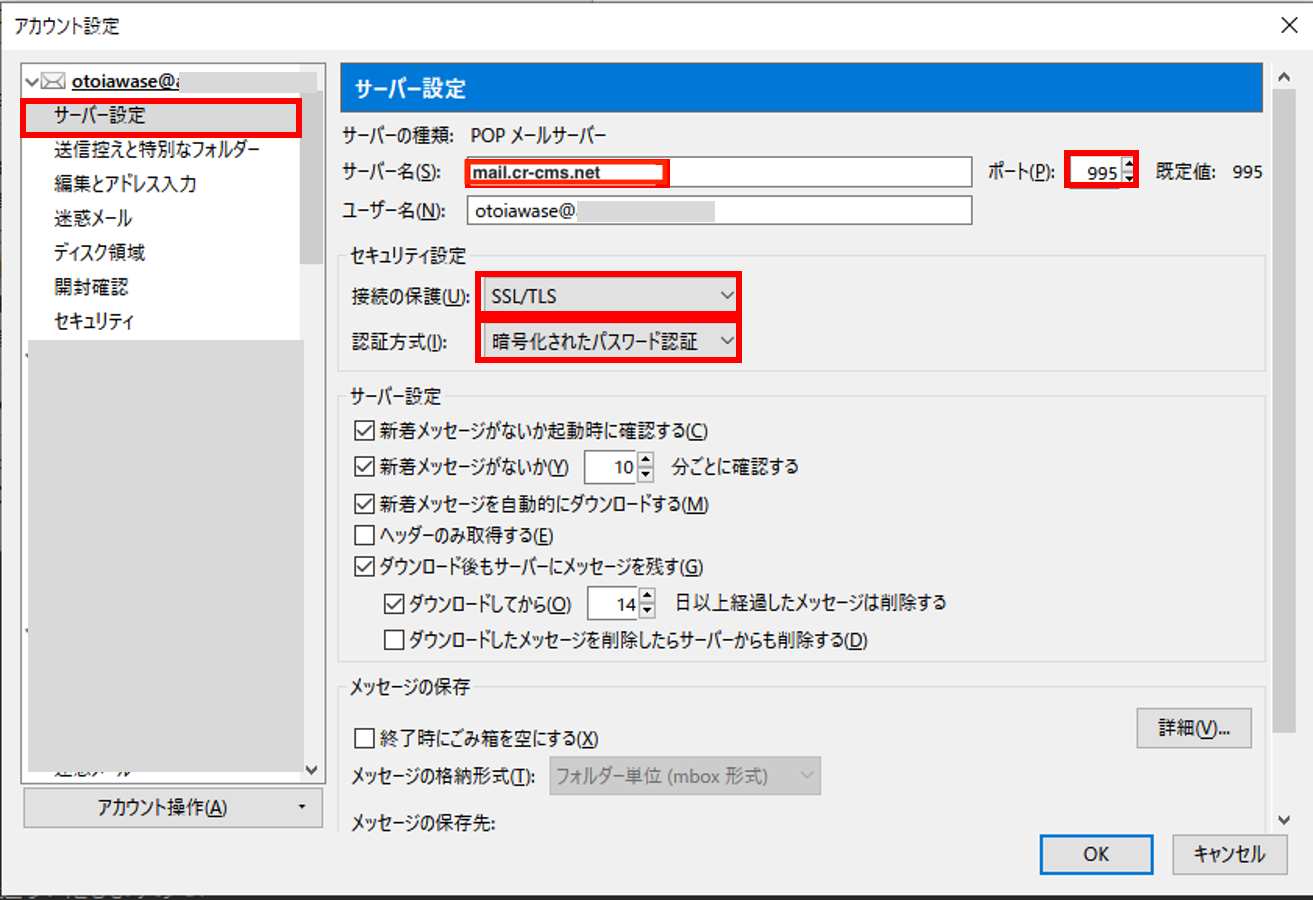
Task: Increase the port number with up arrow
Action: pos(1130,165)
